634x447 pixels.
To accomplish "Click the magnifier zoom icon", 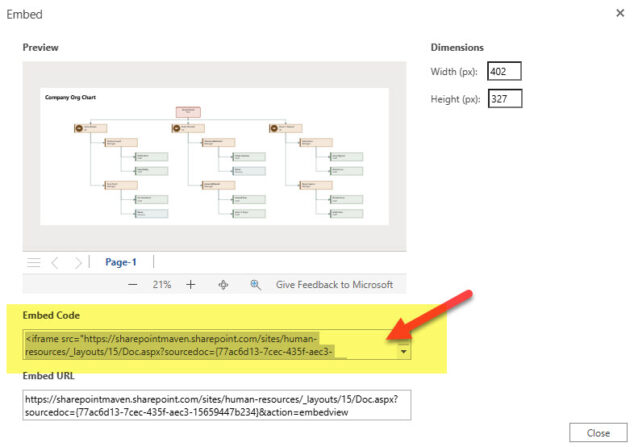I will pyautogui.click(x=255, y=285).
